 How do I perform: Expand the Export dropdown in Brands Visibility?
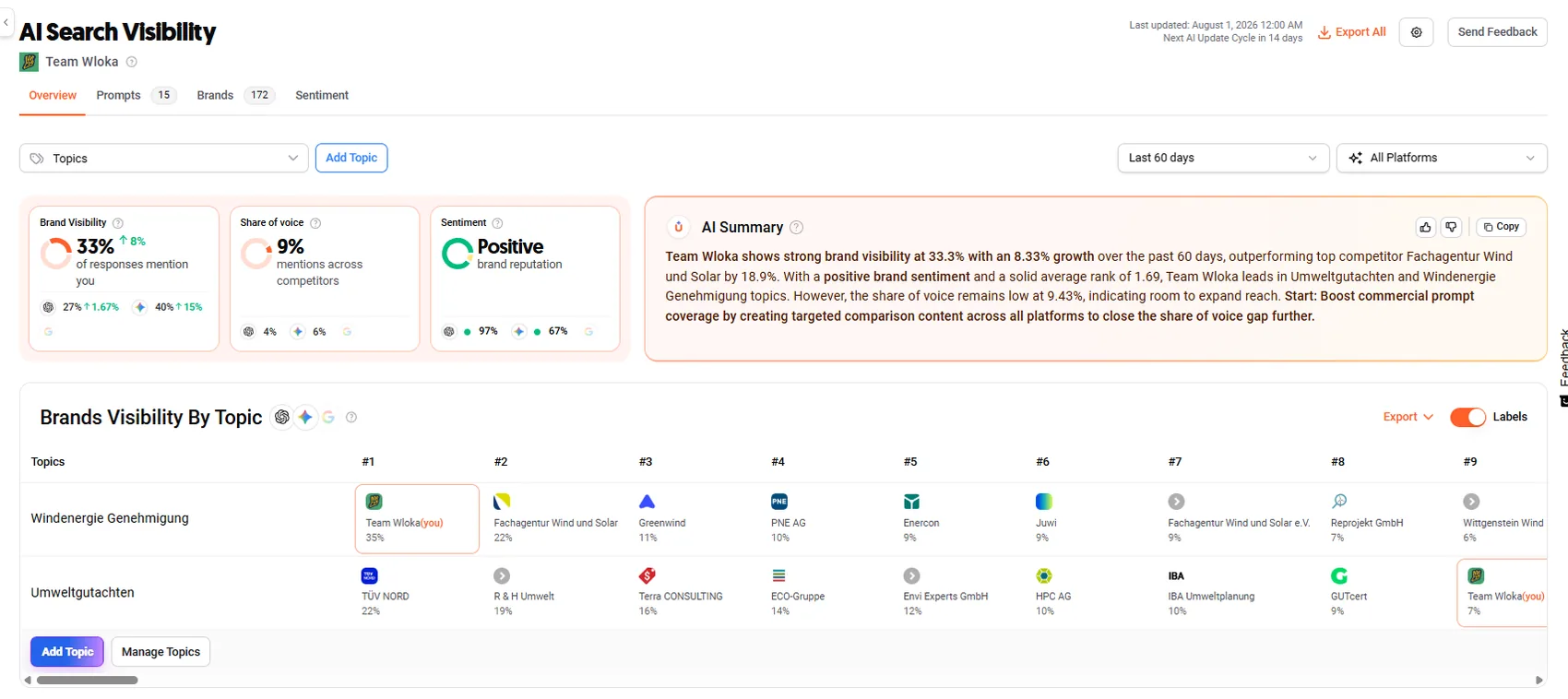tap(1408, 417)
